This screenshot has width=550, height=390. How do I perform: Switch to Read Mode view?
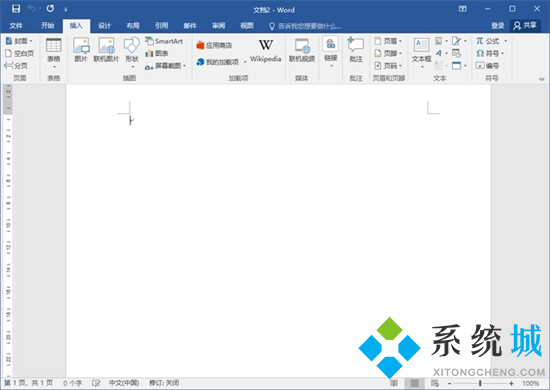(x=394, y=383)
